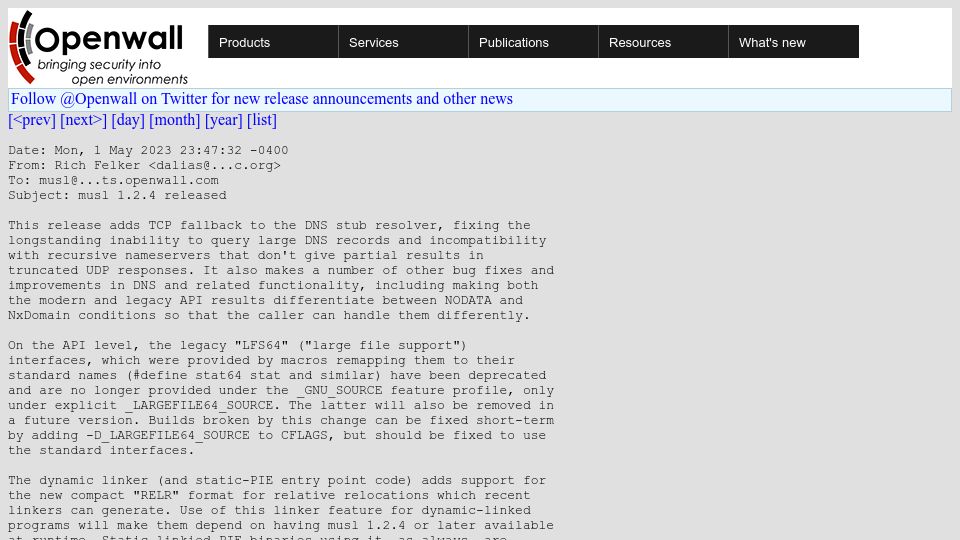The image size is (960, 540).
Task: Click the '"RELR" format' text line
Action: [x=269, y=495]
